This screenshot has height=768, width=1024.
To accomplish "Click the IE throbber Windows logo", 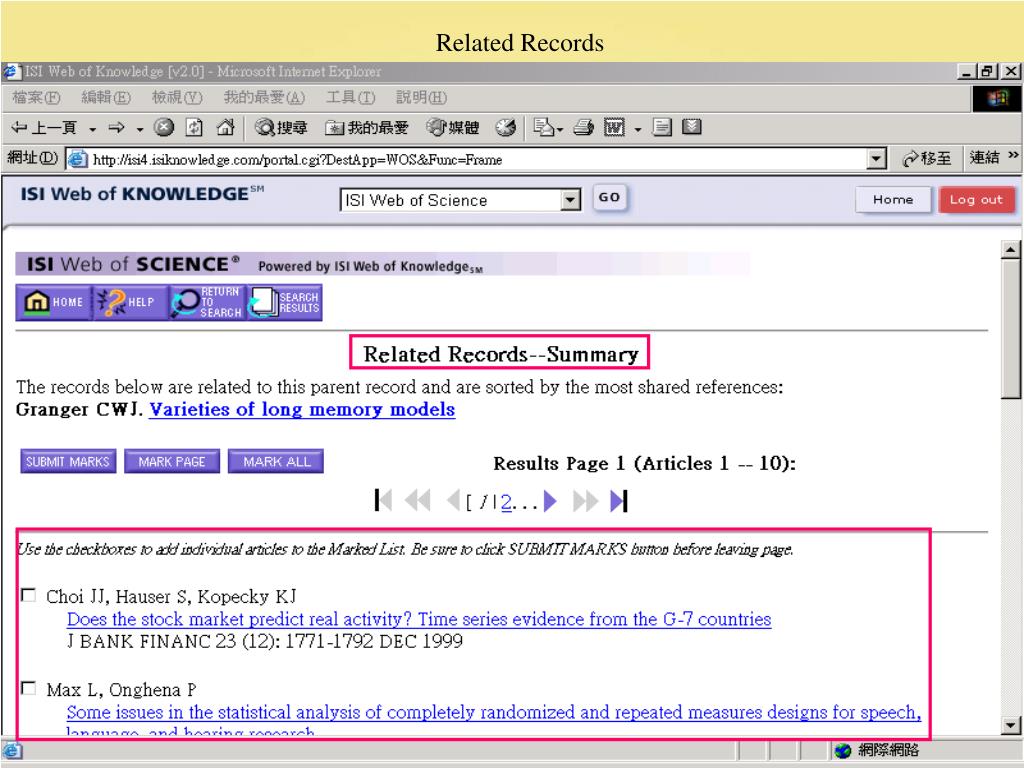I will (996, 99).
